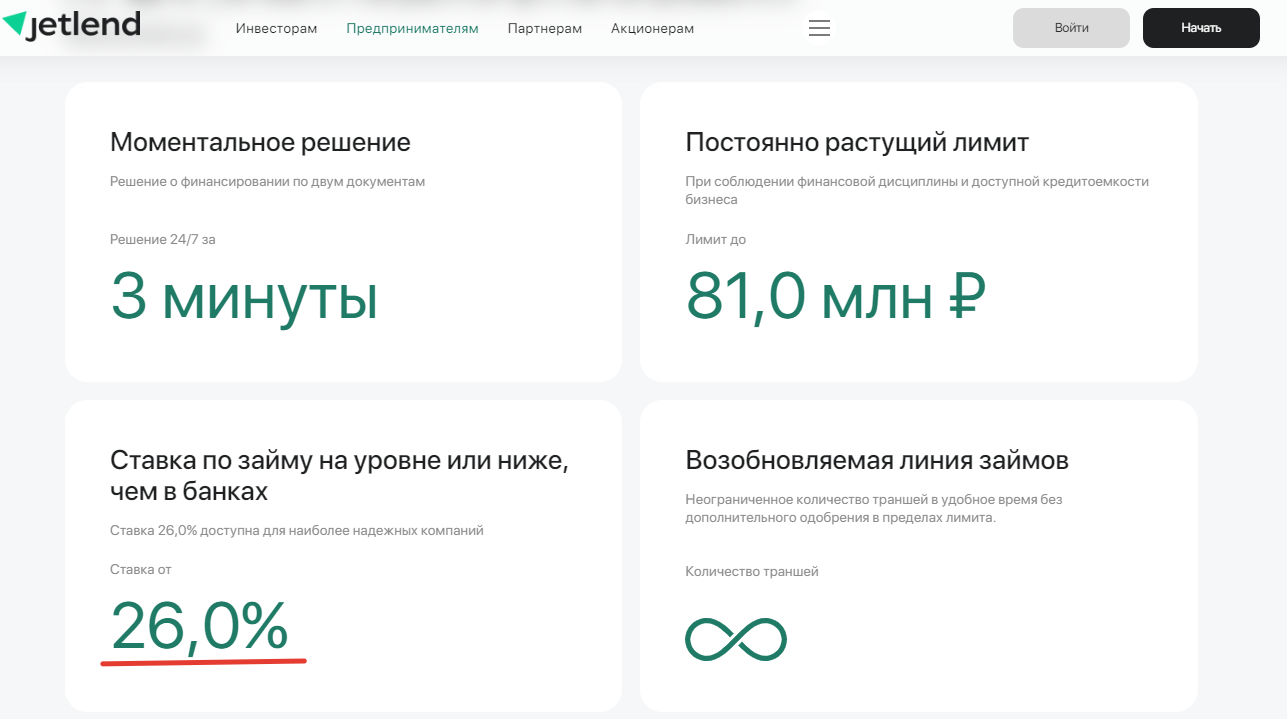
Task: Select Предпринимателям in the navigation
Action: pyautogui.click(x=412, y=29)
